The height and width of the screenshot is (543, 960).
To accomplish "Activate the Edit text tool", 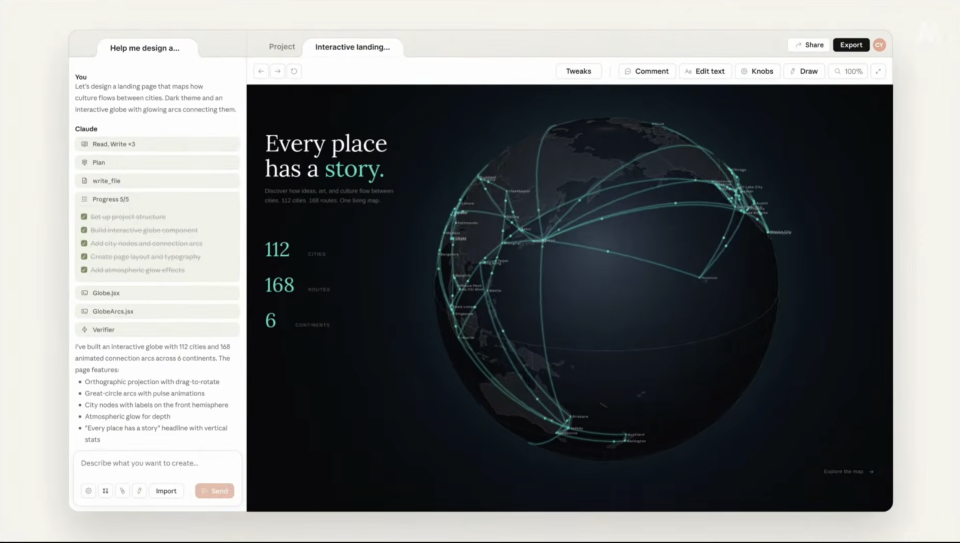I will (x=705, y=71).
